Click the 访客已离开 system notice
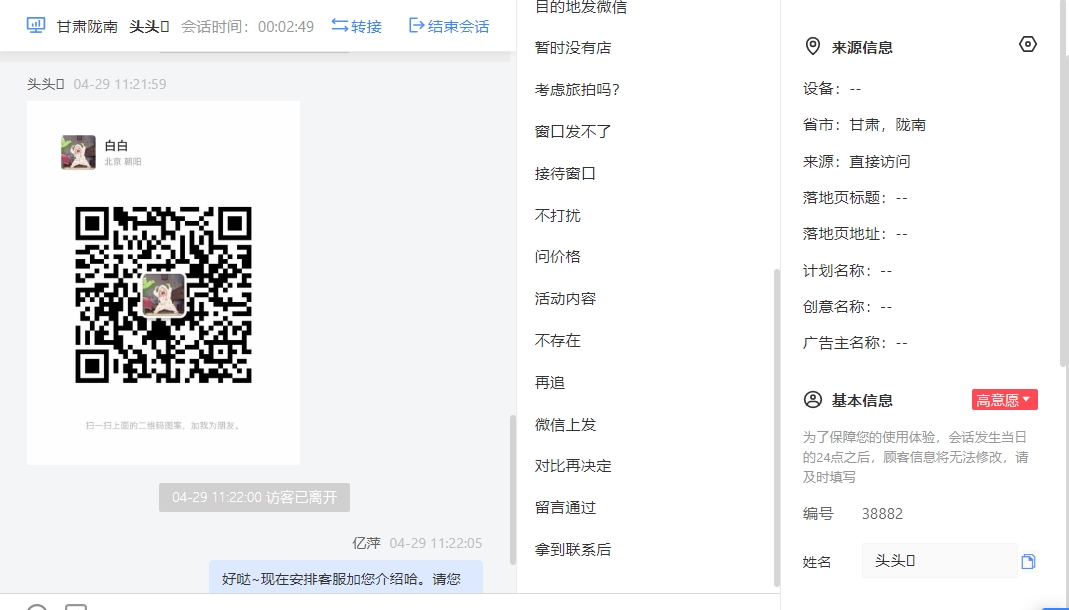1069x610 pixels. point(254,498)
